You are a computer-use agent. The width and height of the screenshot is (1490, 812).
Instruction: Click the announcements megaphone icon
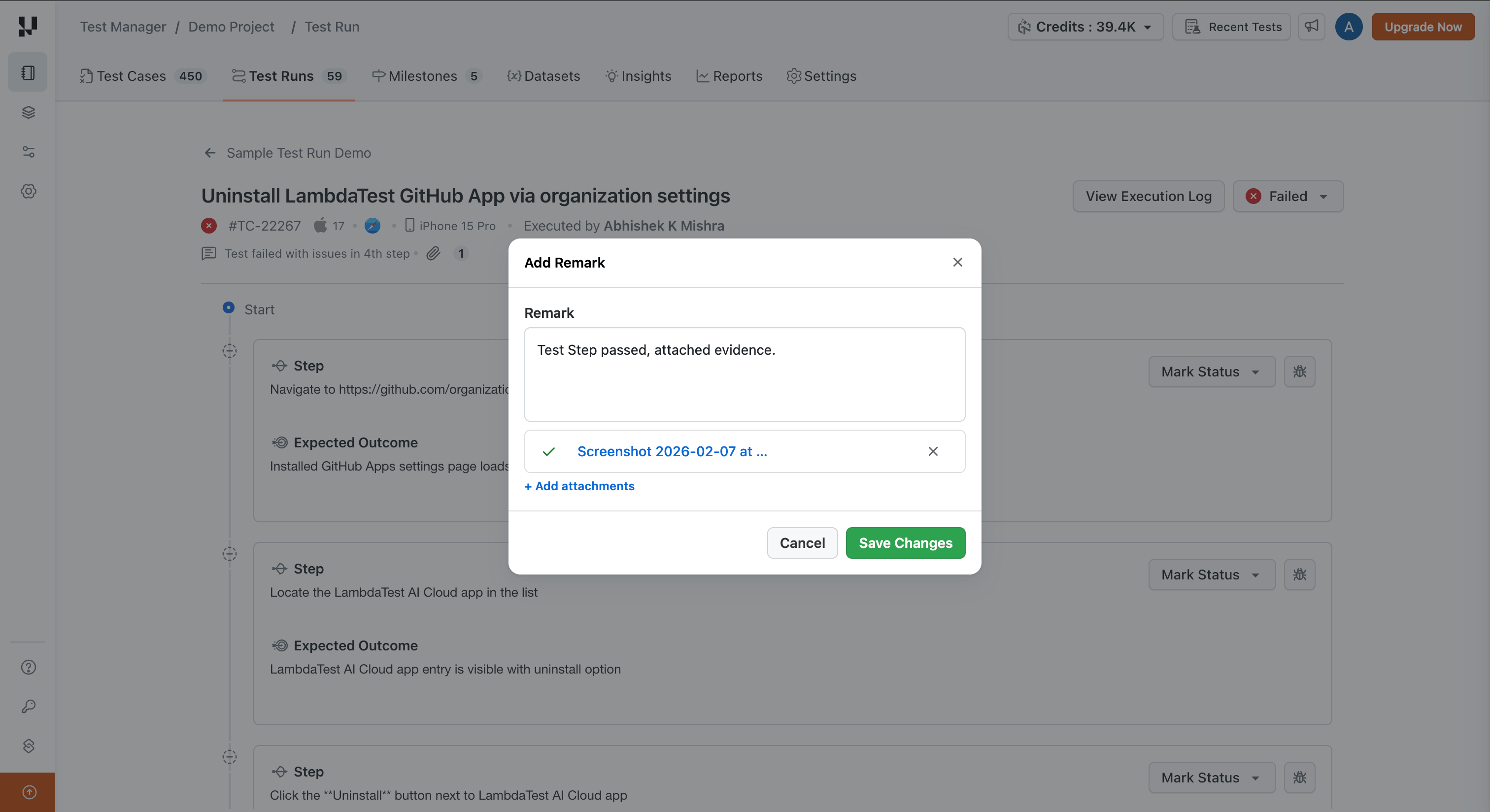point(1311,27)
